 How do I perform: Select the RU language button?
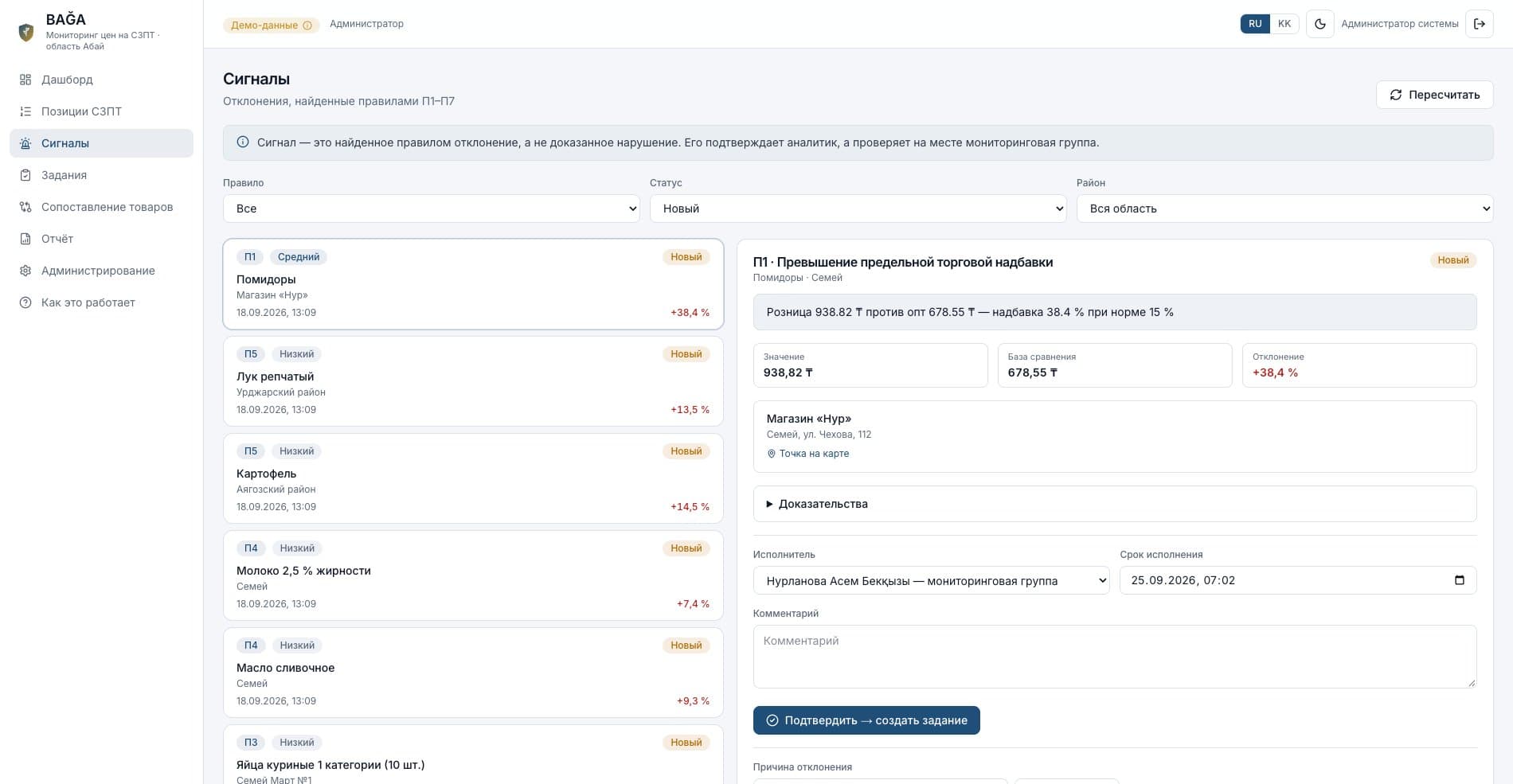pos(1255,24)
